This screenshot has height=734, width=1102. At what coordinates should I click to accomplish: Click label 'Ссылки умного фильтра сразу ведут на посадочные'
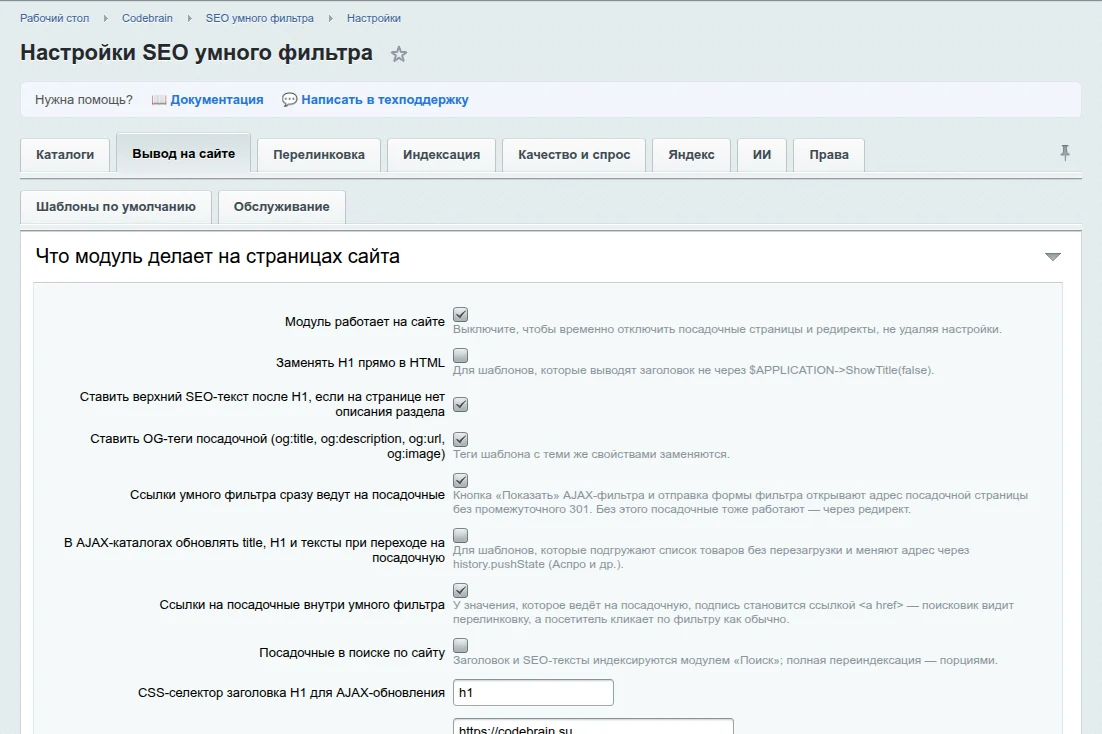(x=287, y=495)
